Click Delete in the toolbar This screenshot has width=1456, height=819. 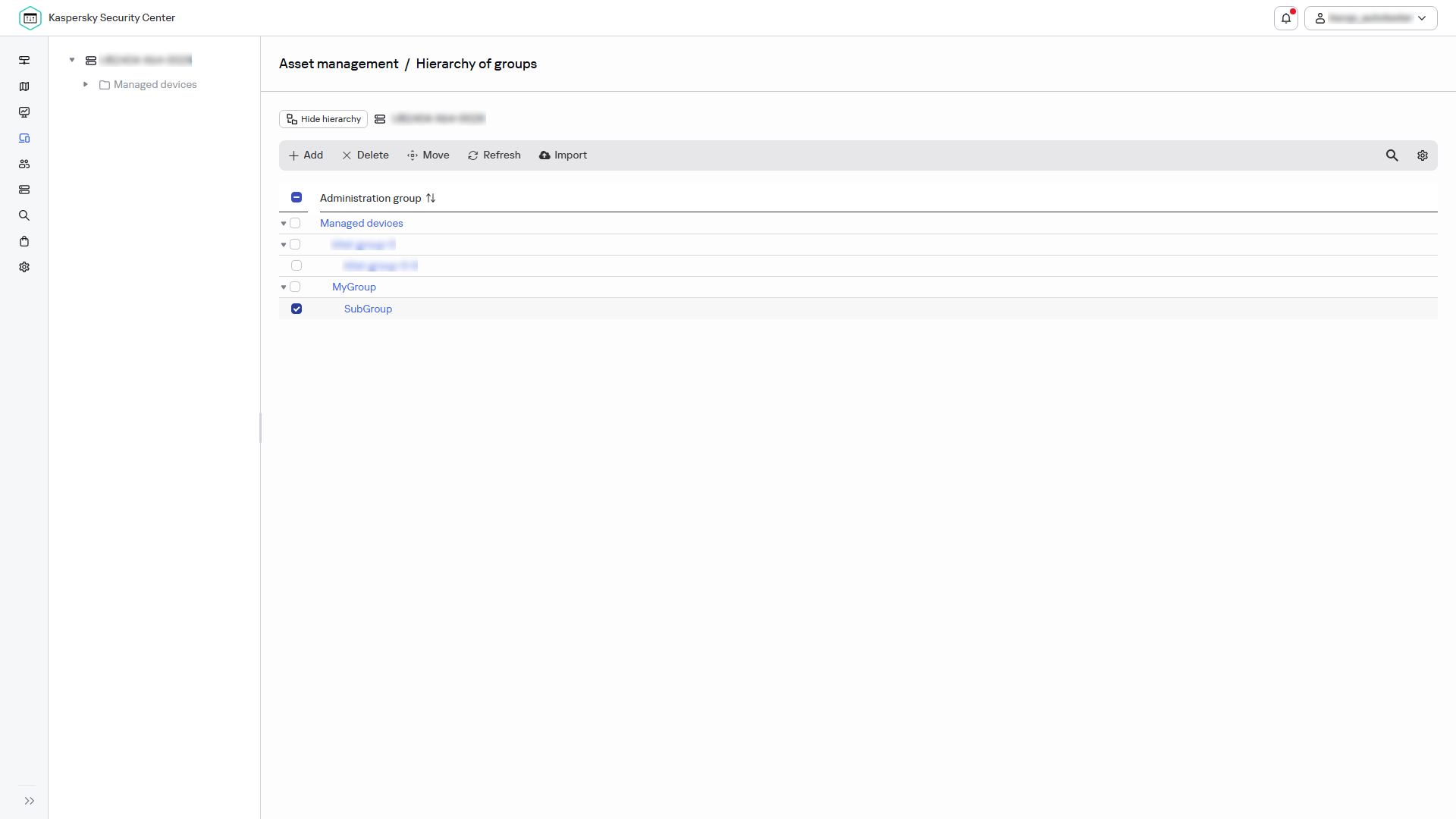pyautogui.click(x=366, y=155)
